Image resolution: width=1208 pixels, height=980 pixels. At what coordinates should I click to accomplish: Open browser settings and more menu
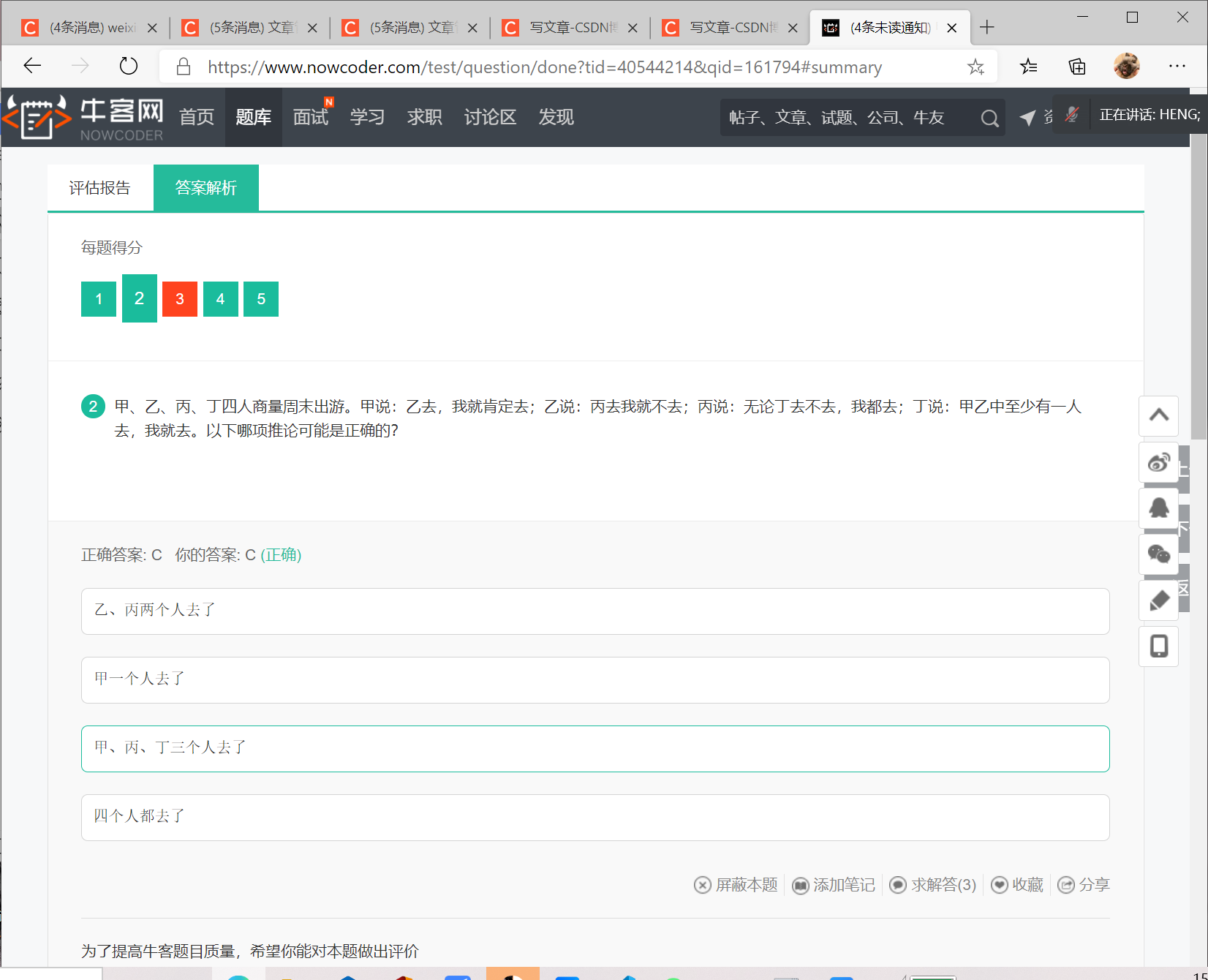pyautogui.click(x=1177, y=66)
